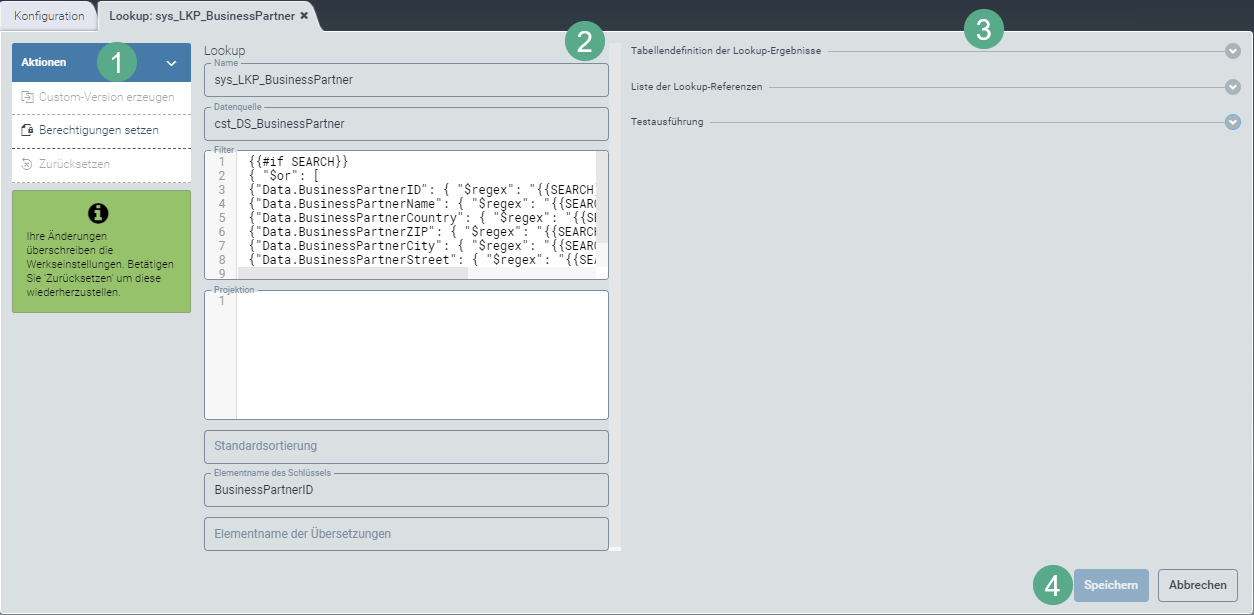
Task: Select Custom-Version erzeugen in the Aktionen panel
Action: pos(100,97)
